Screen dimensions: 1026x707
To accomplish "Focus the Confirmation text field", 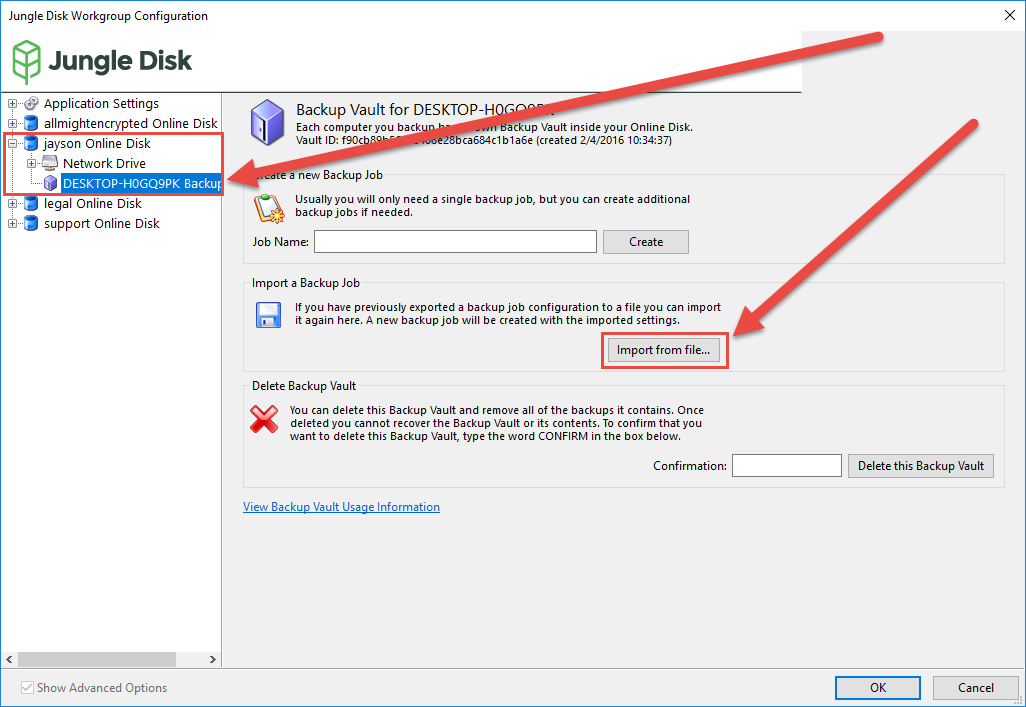I will click(x=787, y=465).
